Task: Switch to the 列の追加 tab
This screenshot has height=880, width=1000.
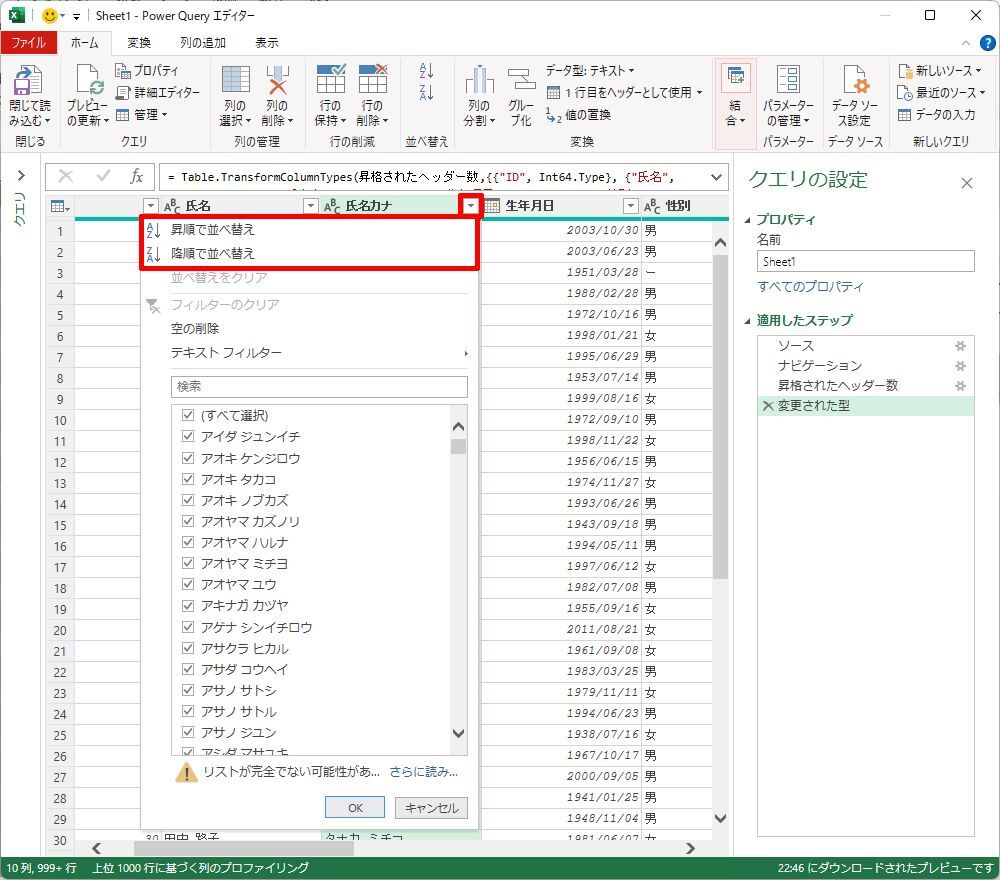Action: (202, 43)
